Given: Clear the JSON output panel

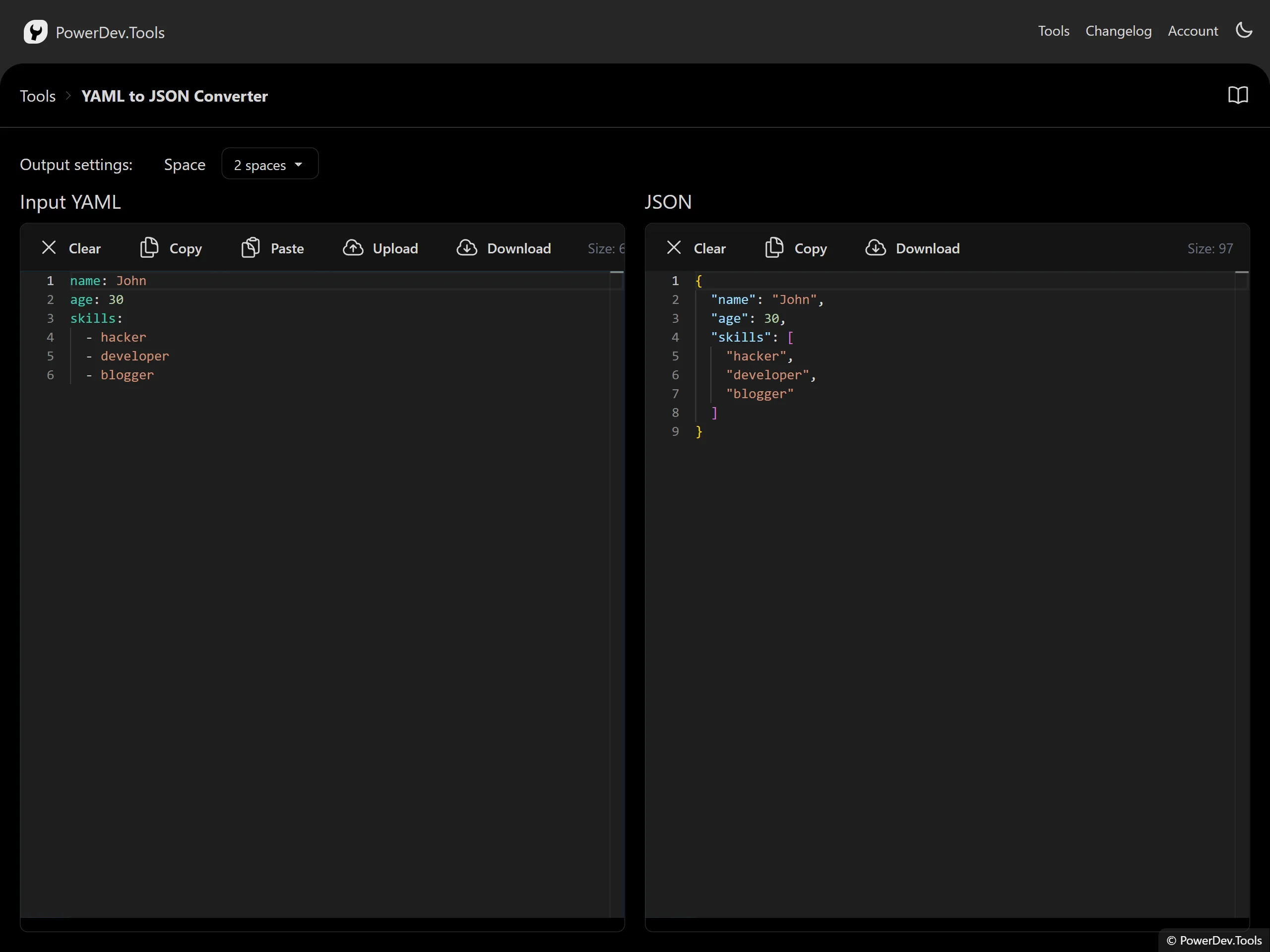Looking at the screenshot, I should pyautogui.click(x=696, y=248).
